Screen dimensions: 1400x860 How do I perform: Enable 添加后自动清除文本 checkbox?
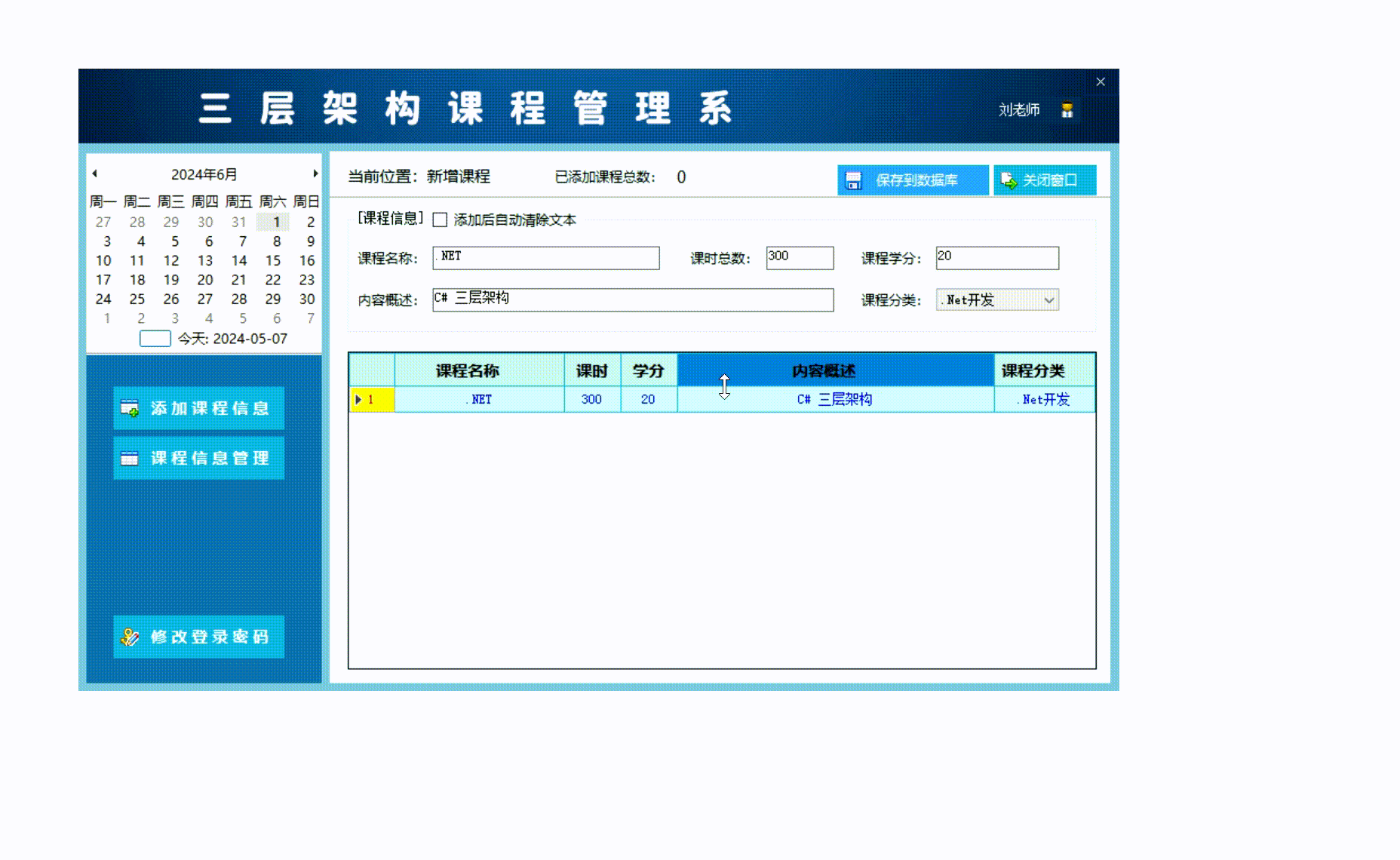click(x=440, y=220)
